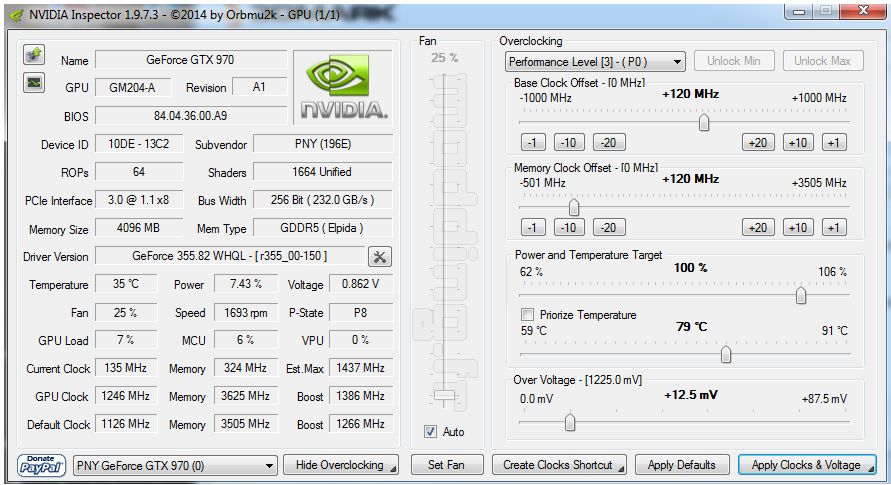This screenshot has height=485, width=891.
Task: Click the Bus Width value 256 Bit
Action: (323, 200)
